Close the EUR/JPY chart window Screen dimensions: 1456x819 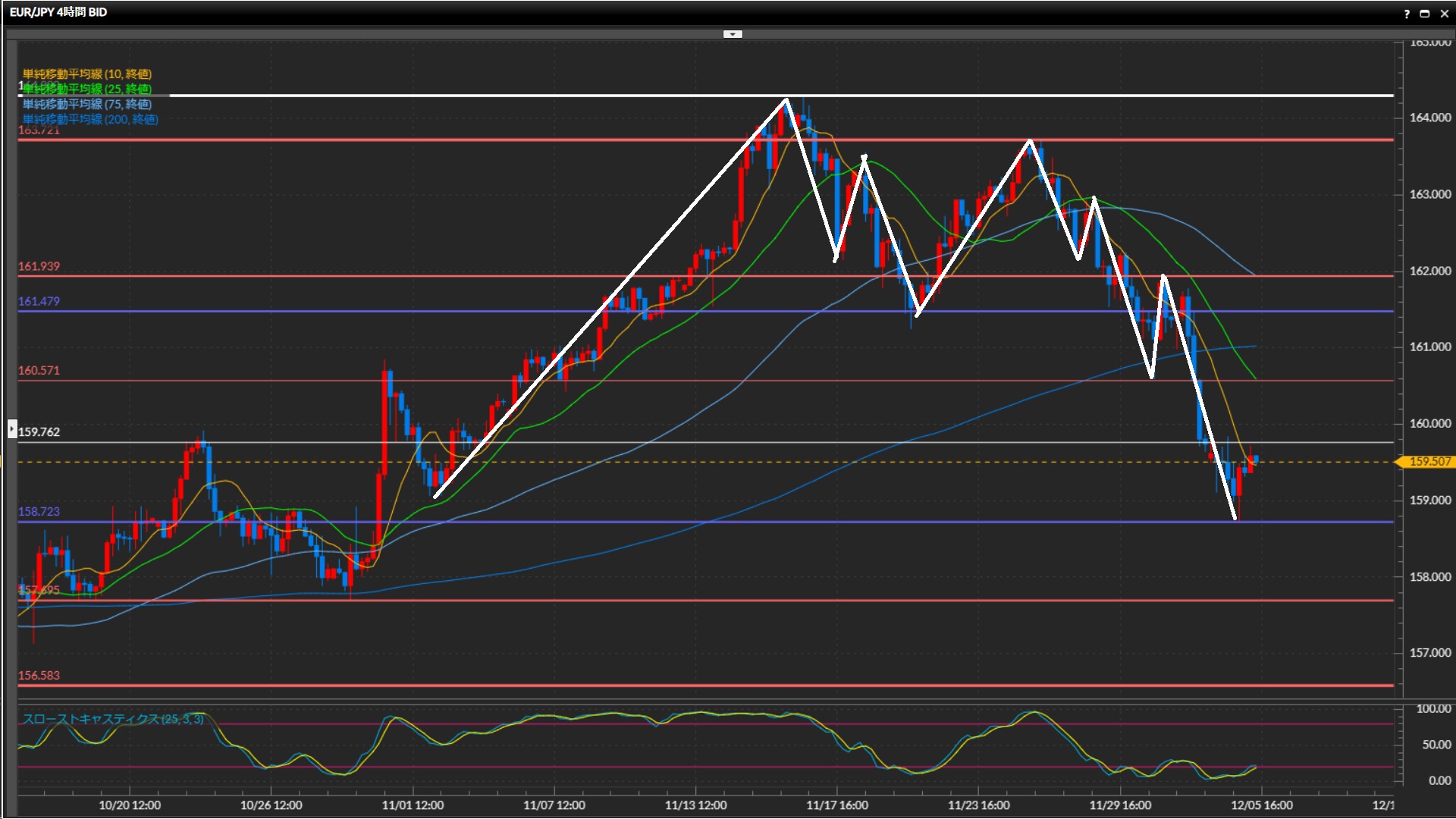pos(1444,13)
